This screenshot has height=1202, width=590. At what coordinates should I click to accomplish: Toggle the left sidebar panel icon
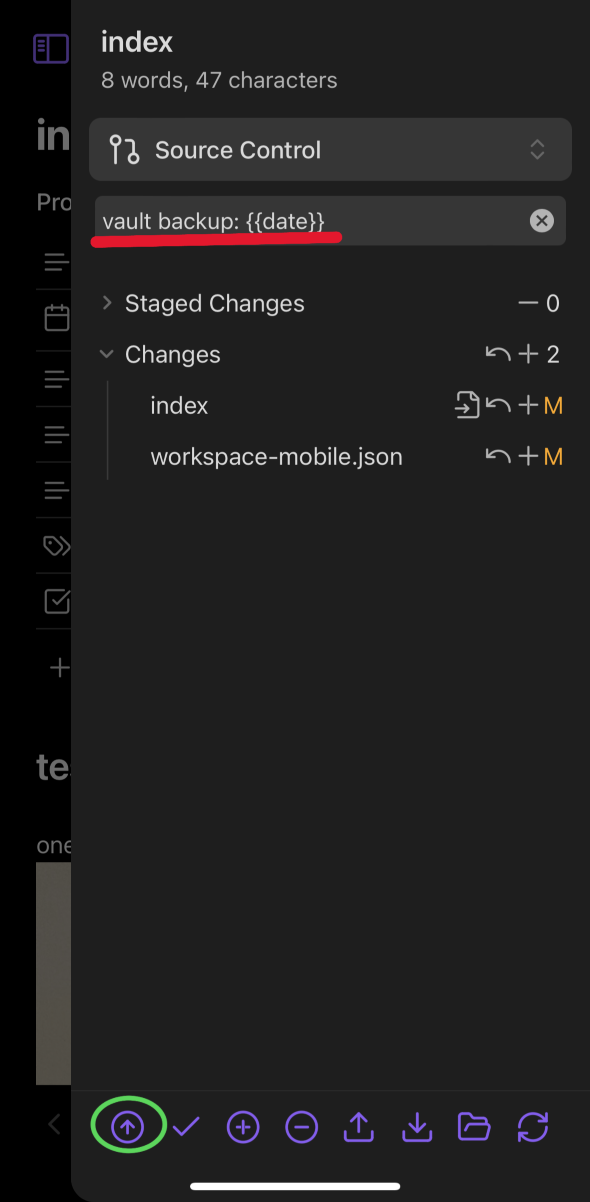[50, 48]
